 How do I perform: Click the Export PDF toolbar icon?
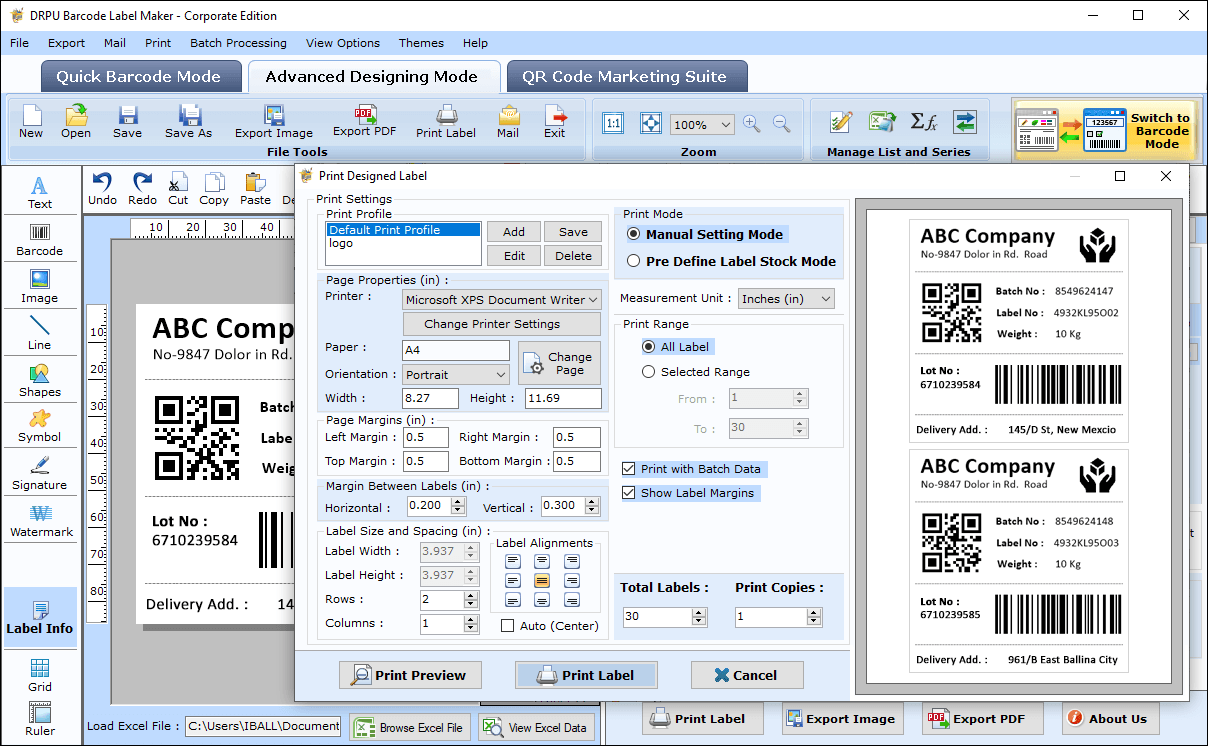(365, 121)
